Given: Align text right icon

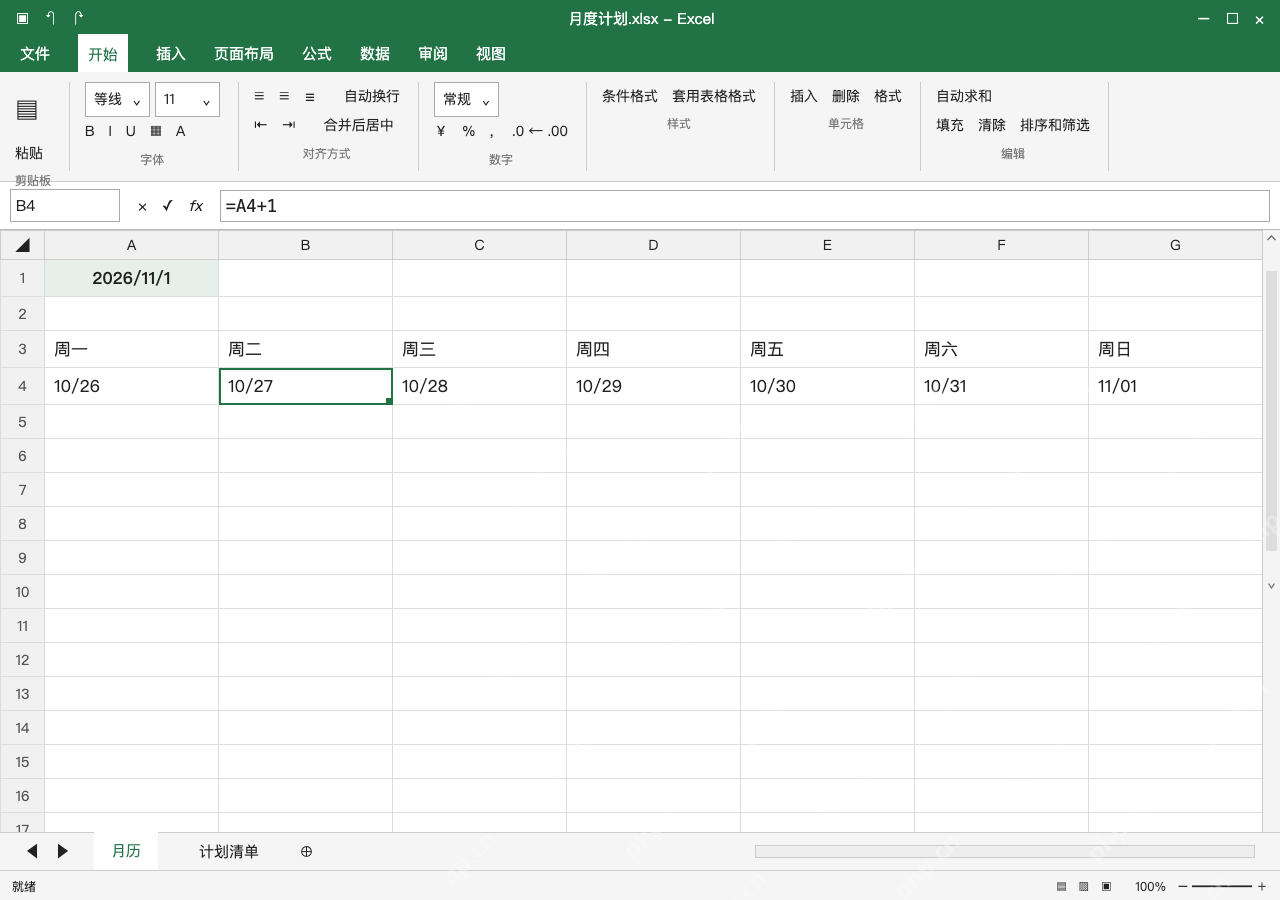Looking at the screenshot, I should point(310,96).
